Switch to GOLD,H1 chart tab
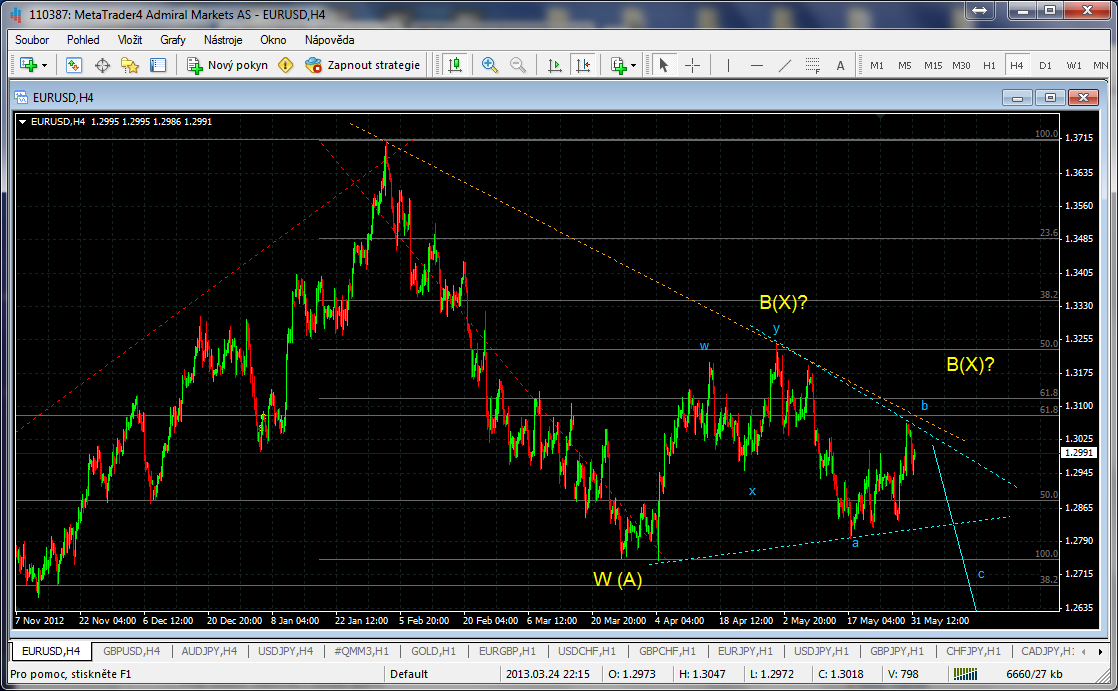 click(434, 651)
